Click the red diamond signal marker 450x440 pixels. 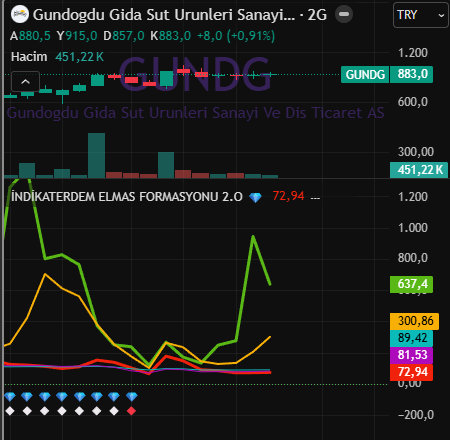132,411
